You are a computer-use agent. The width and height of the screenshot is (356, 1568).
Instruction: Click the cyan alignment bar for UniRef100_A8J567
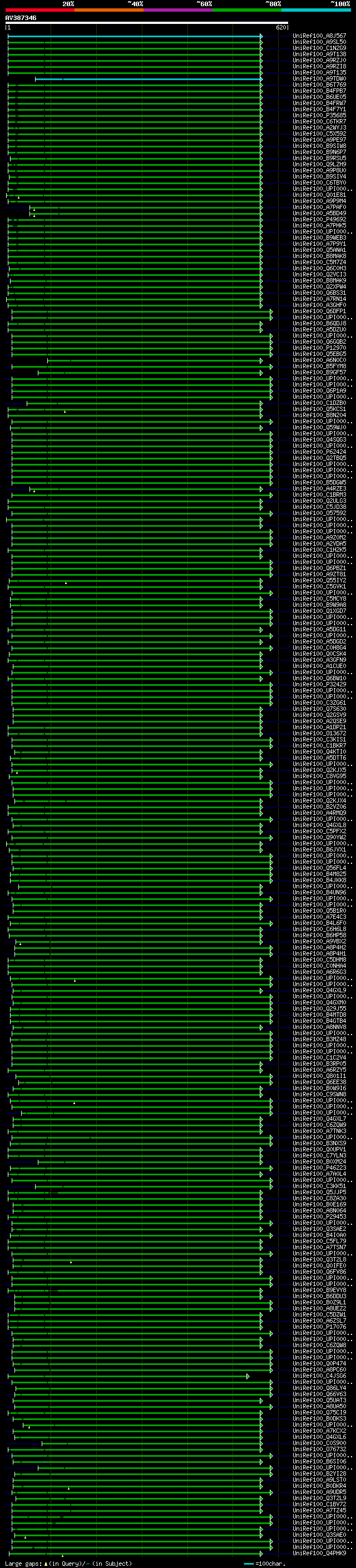(x=135, y=36)
